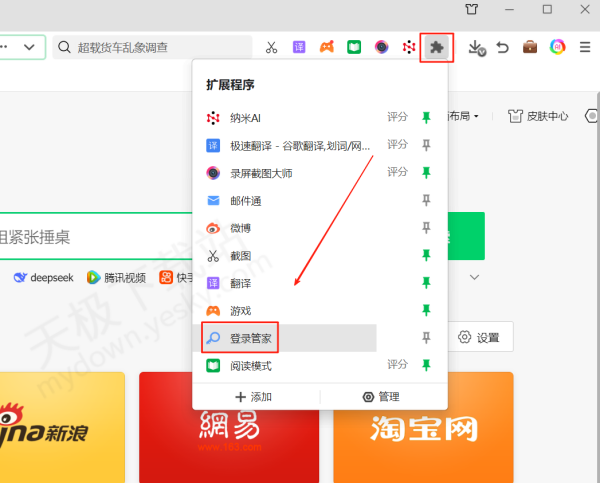Click the 添加 button to add extensions
The width and height of the screenshot is (600, 483).
[x=254, y=396]
